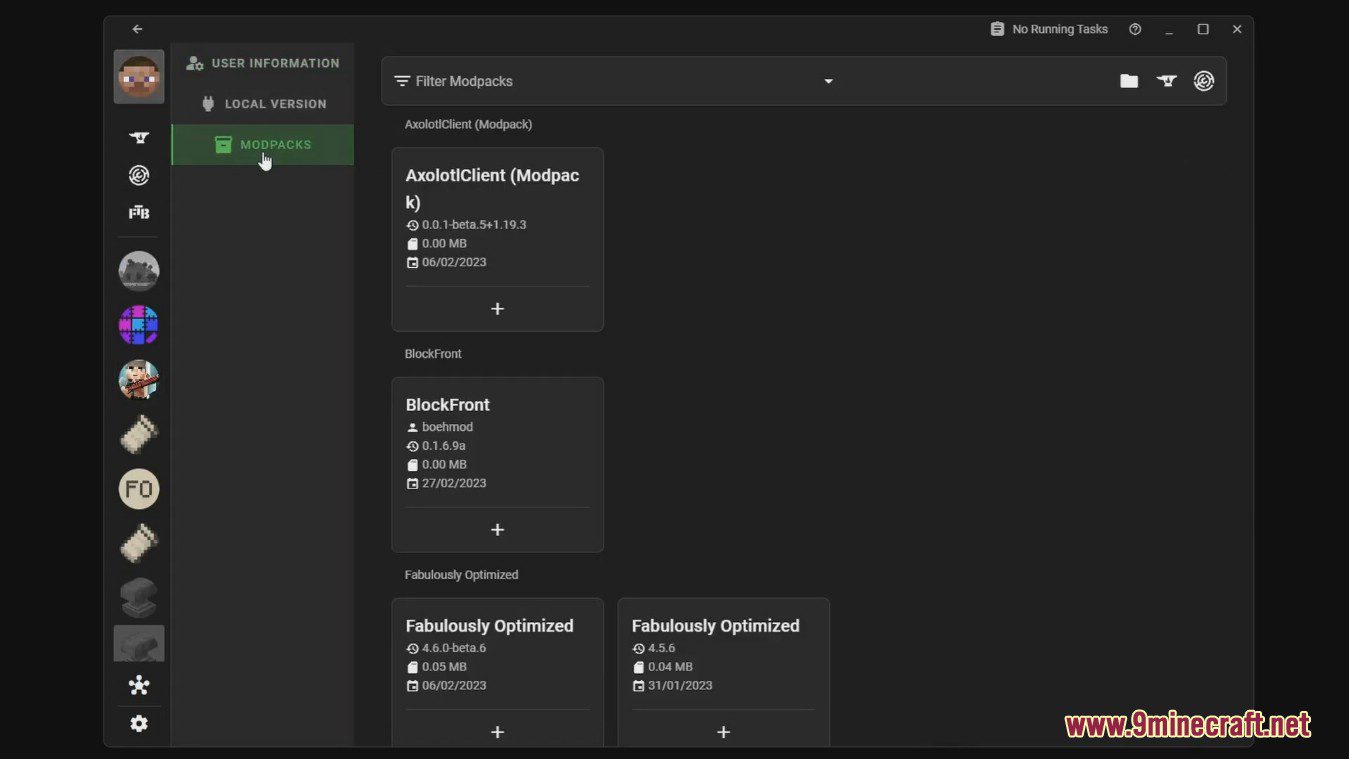Go back using the arrow icon
Screen dimensions: 1349x759
click(137, 29)
